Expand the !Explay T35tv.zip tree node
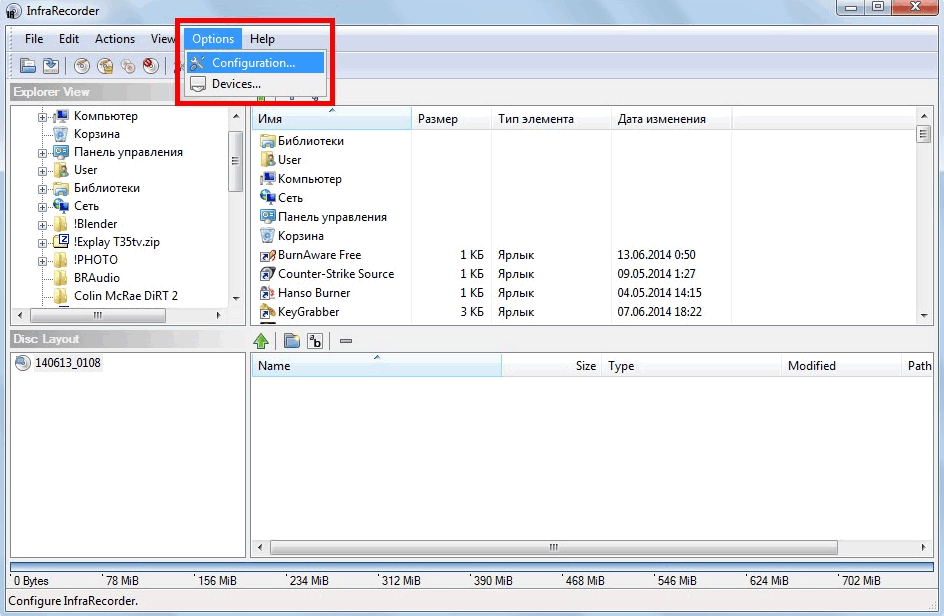 (x=42, y=243)
